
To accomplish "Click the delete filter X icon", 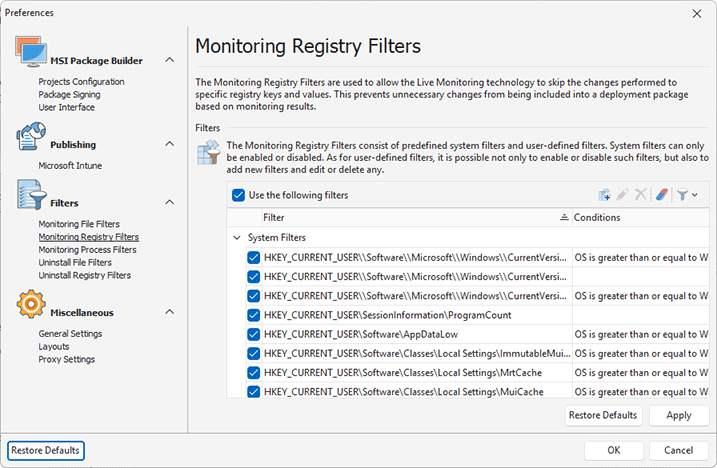I will pos(640,195).
